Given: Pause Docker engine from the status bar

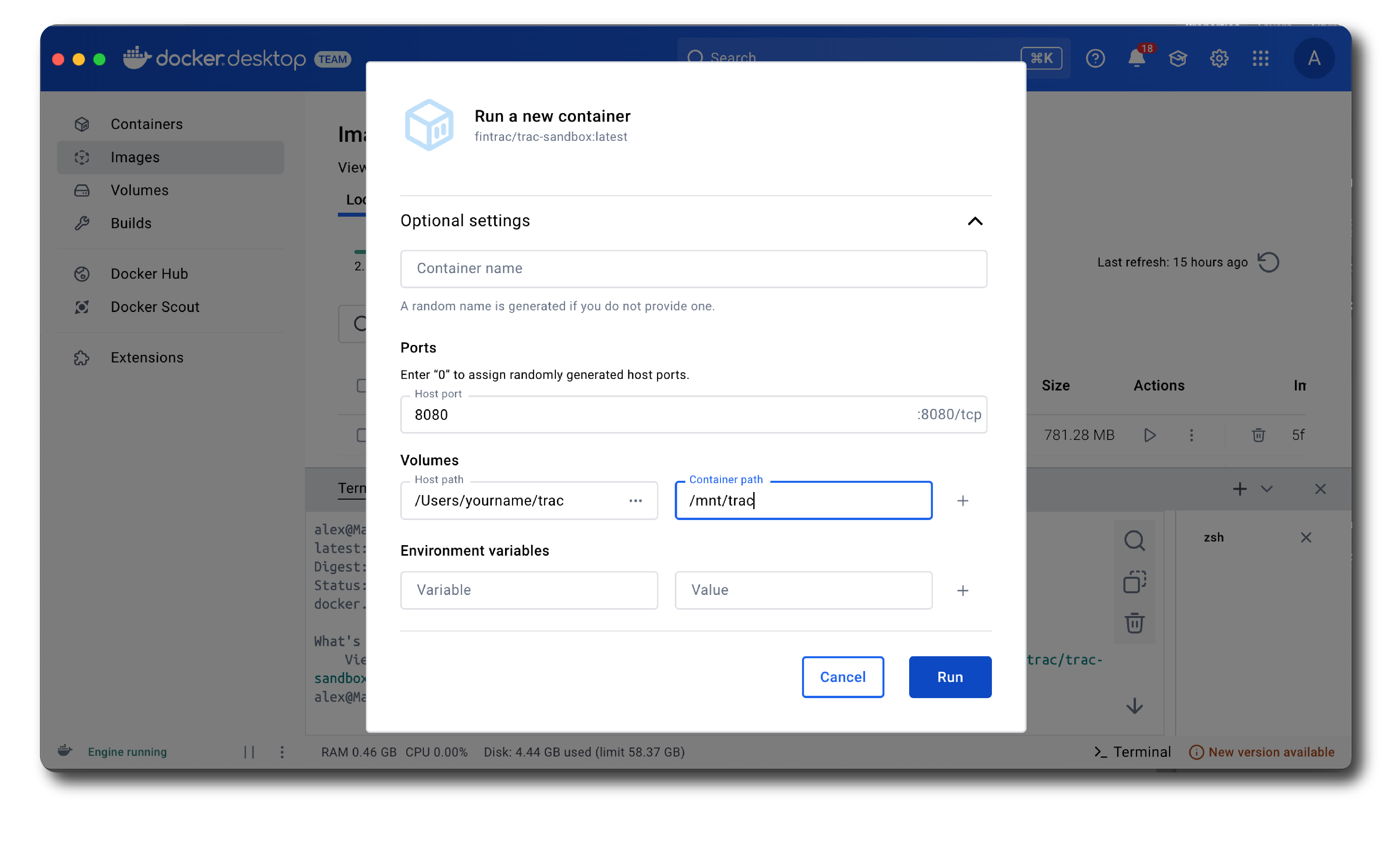Looking at the screenshot, I should pyautogui.click(x=249, y=752).
